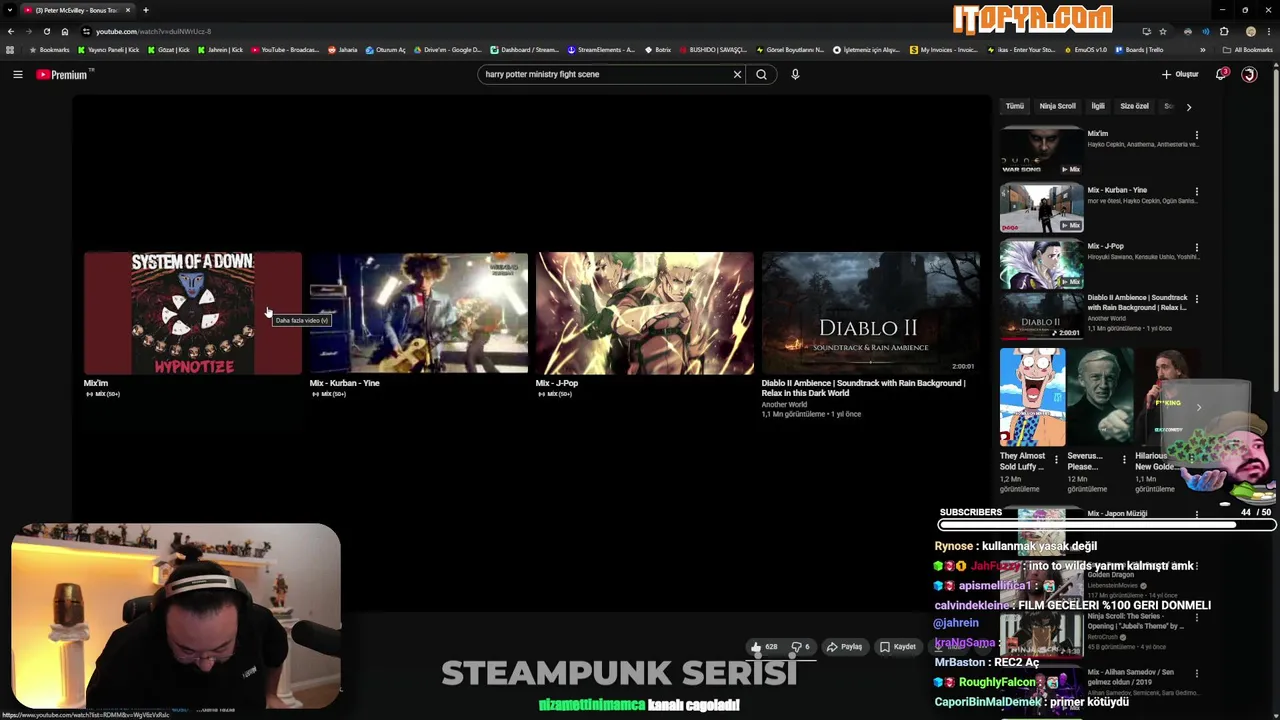This screenshot has height=720, width=1280.
Task: Open site info icon in address bar
Action: 86,31
